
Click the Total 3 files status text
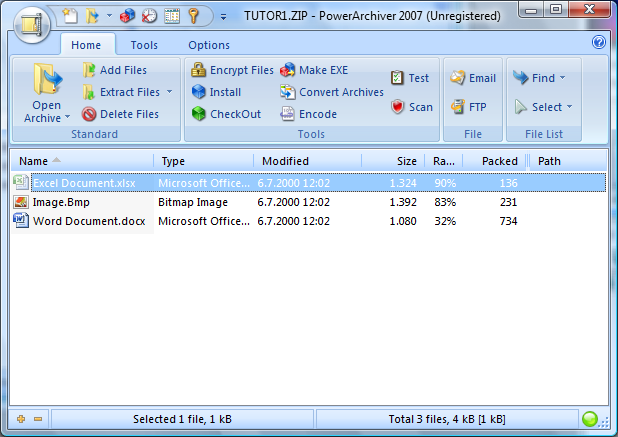pos(447,419)
